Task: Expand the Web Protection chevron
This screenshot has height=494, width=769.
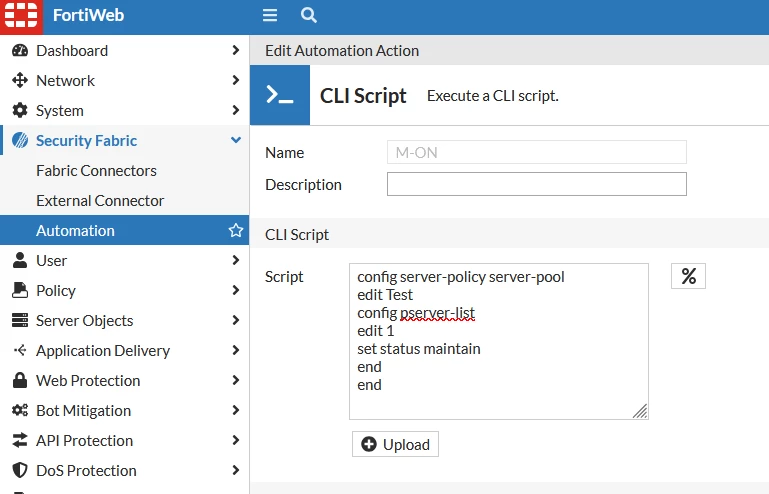Action: click(235, 380)
